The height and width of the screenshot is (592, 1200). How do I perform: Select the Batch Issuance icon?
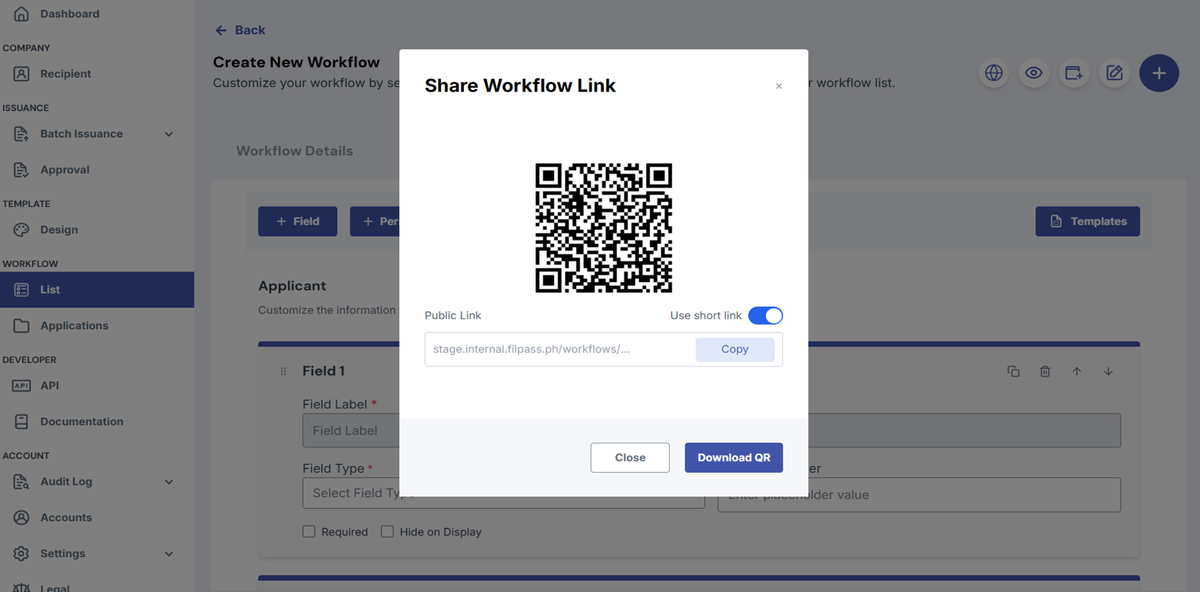tap(21, 134)
